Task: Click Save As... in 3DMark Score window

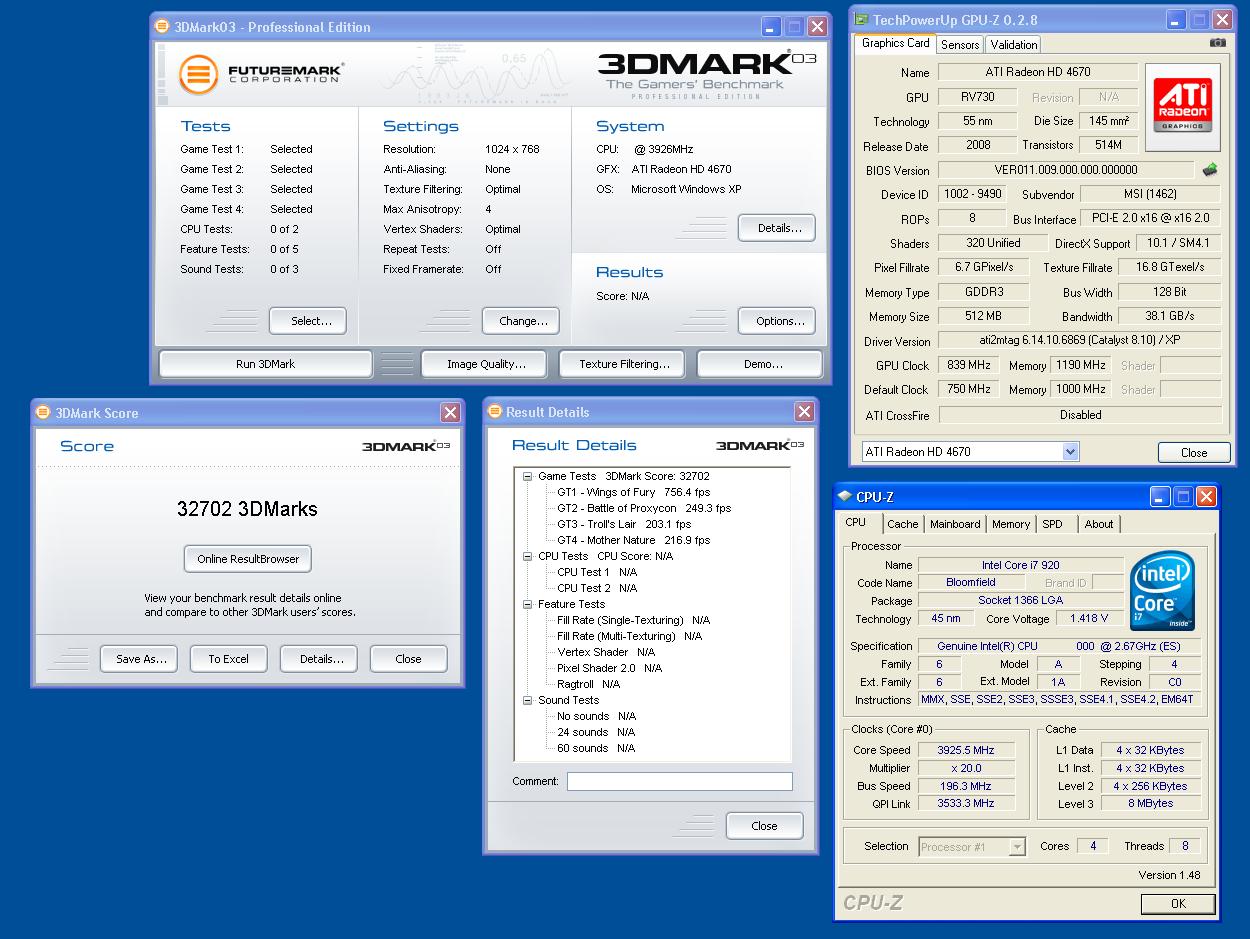Action: click(139, 659)
